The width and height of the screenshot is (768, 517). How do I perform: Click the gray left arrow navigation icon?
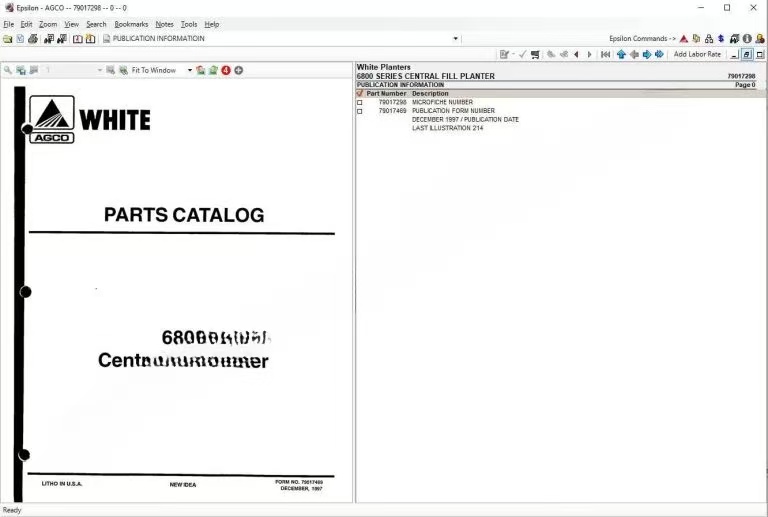click(x=634, y=54)
